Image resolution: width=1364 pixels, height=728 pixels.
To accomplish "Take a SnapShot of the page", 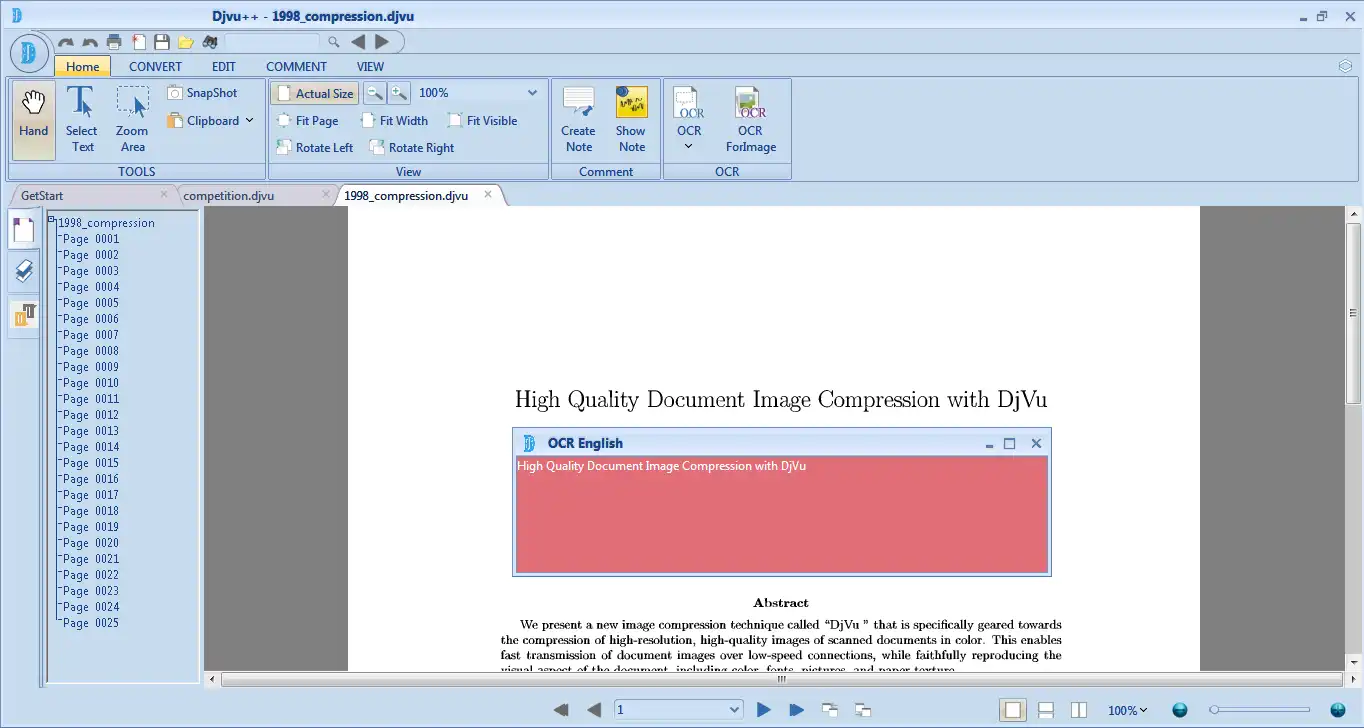I will tap(202, 93).
